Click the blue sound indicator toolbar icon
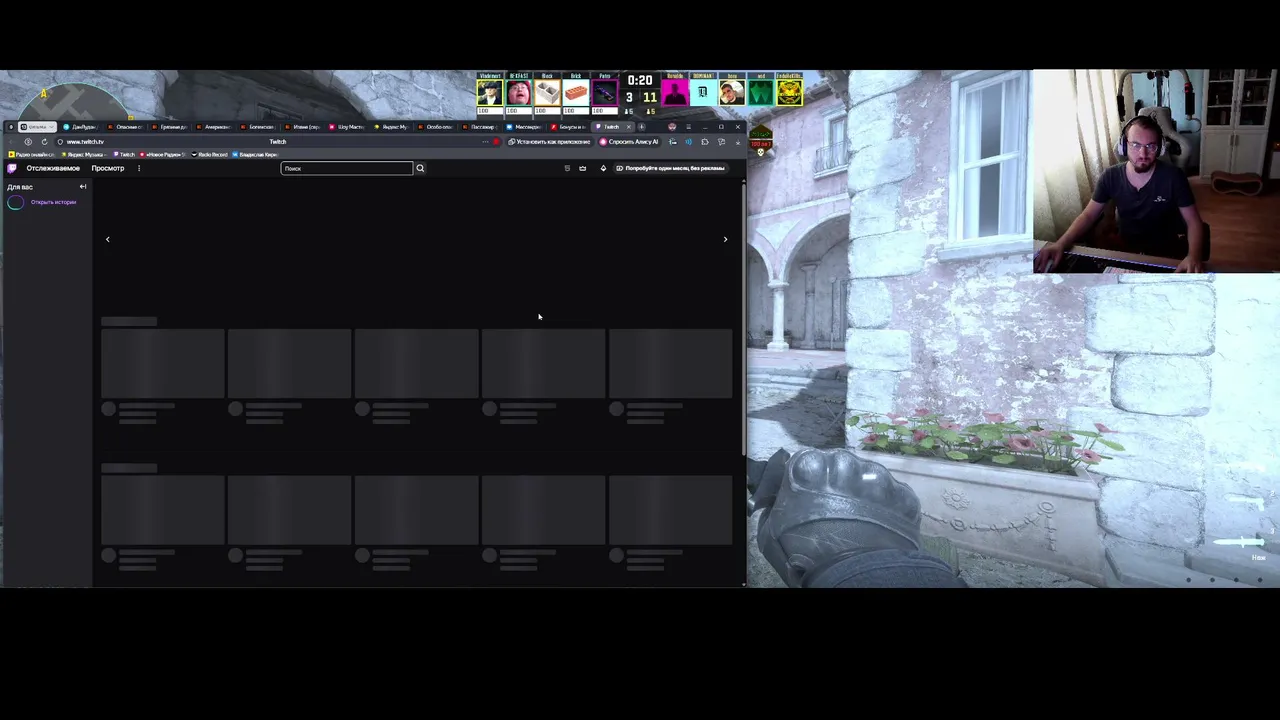 point(688,142)
